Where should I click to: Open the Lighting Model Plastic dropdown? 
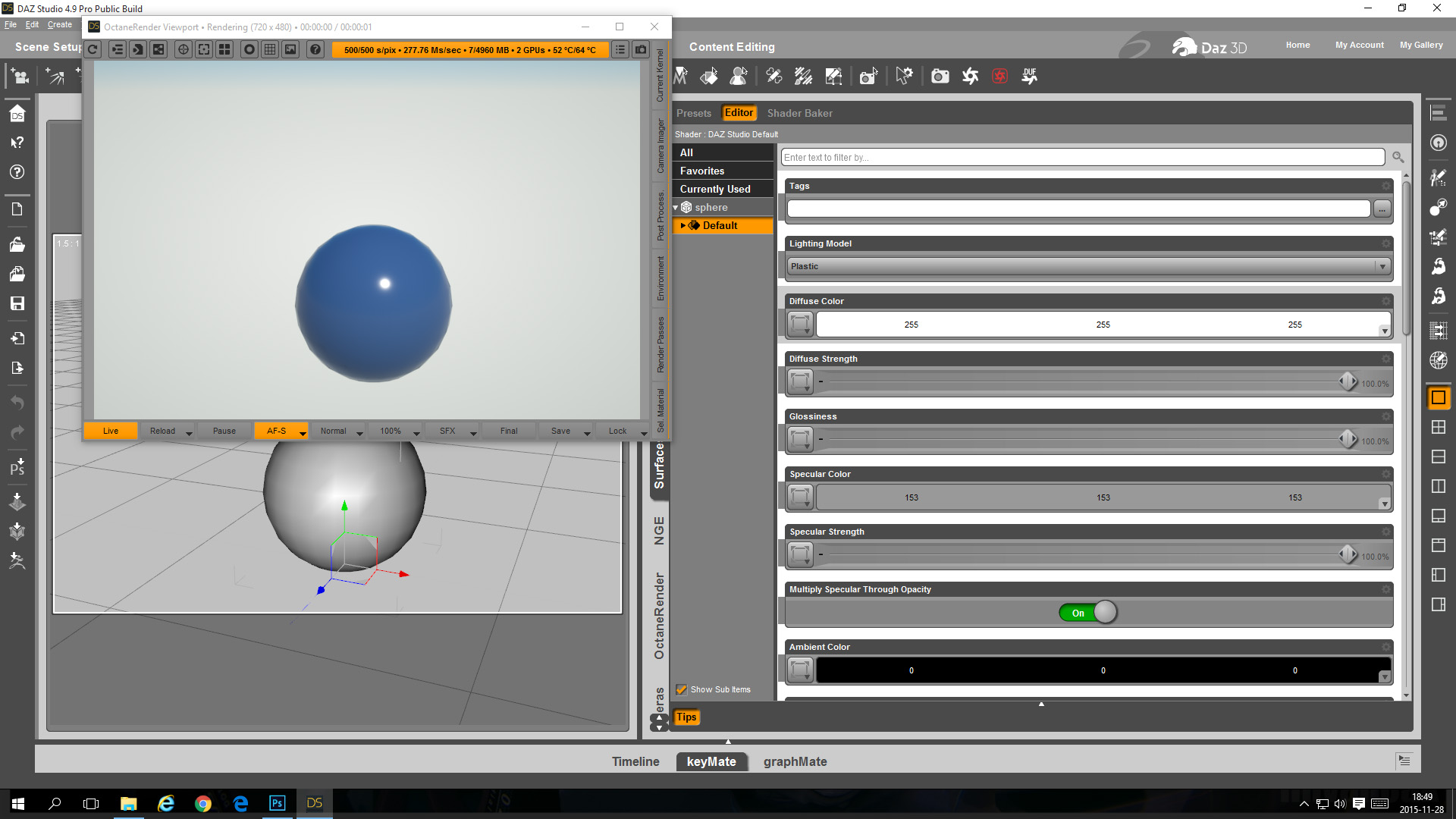(x=1382, y=266)
